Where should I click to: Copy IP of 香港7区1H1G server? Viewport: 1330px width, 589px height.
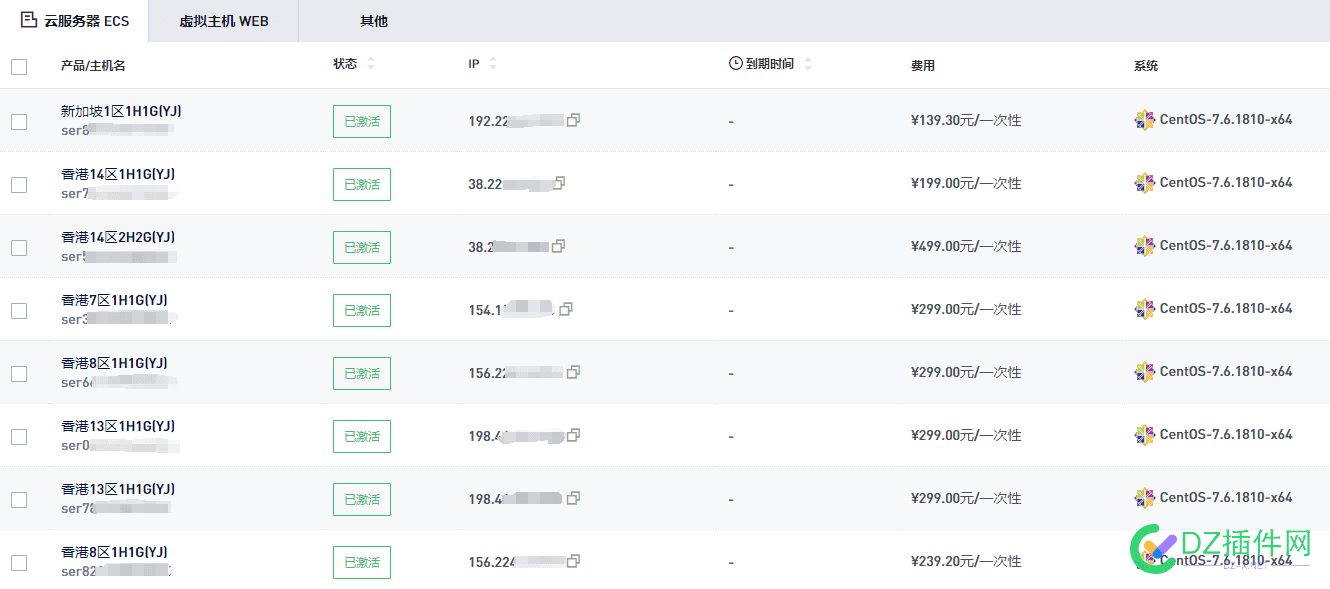point(565,309)
